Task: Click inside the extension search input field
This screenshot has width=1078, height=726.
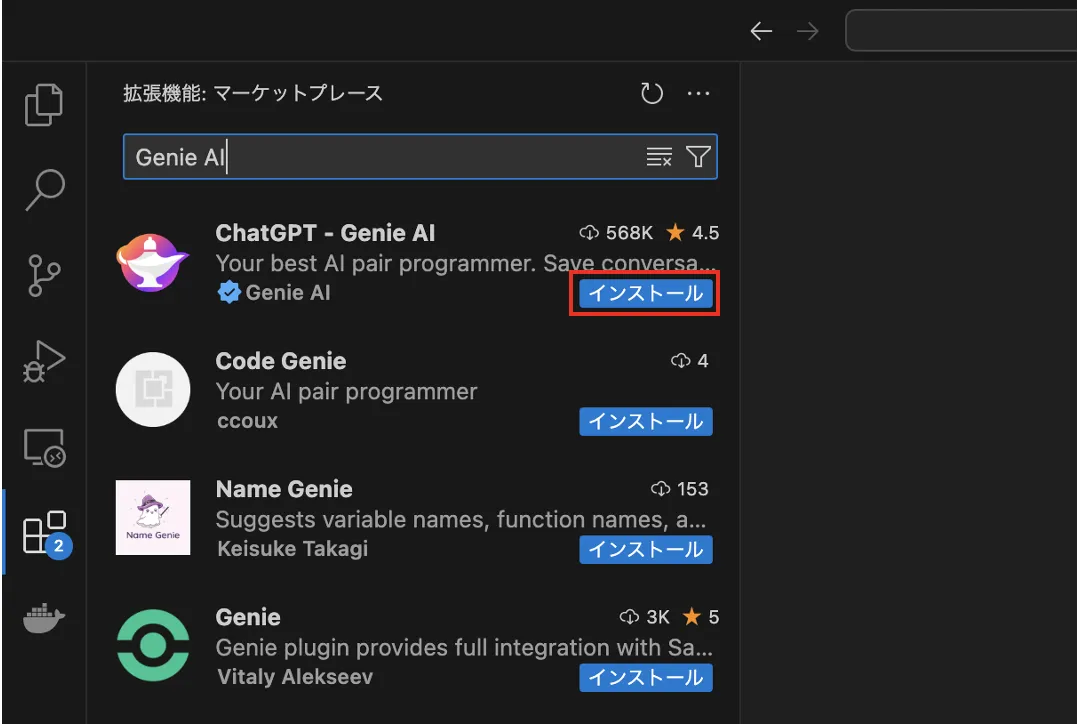Action: (x=400, y=156)
